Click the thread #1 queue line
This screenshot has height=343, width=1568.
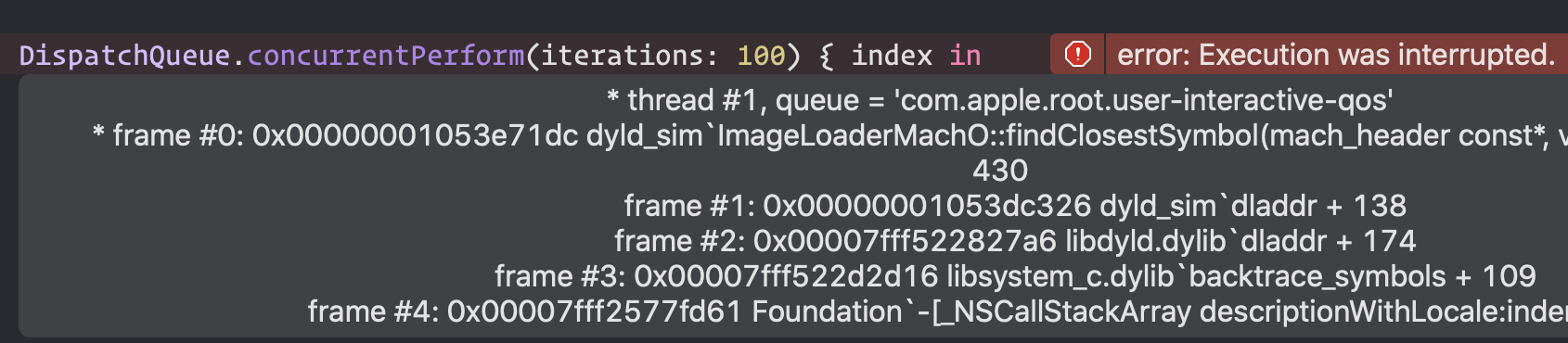point(999,100)
